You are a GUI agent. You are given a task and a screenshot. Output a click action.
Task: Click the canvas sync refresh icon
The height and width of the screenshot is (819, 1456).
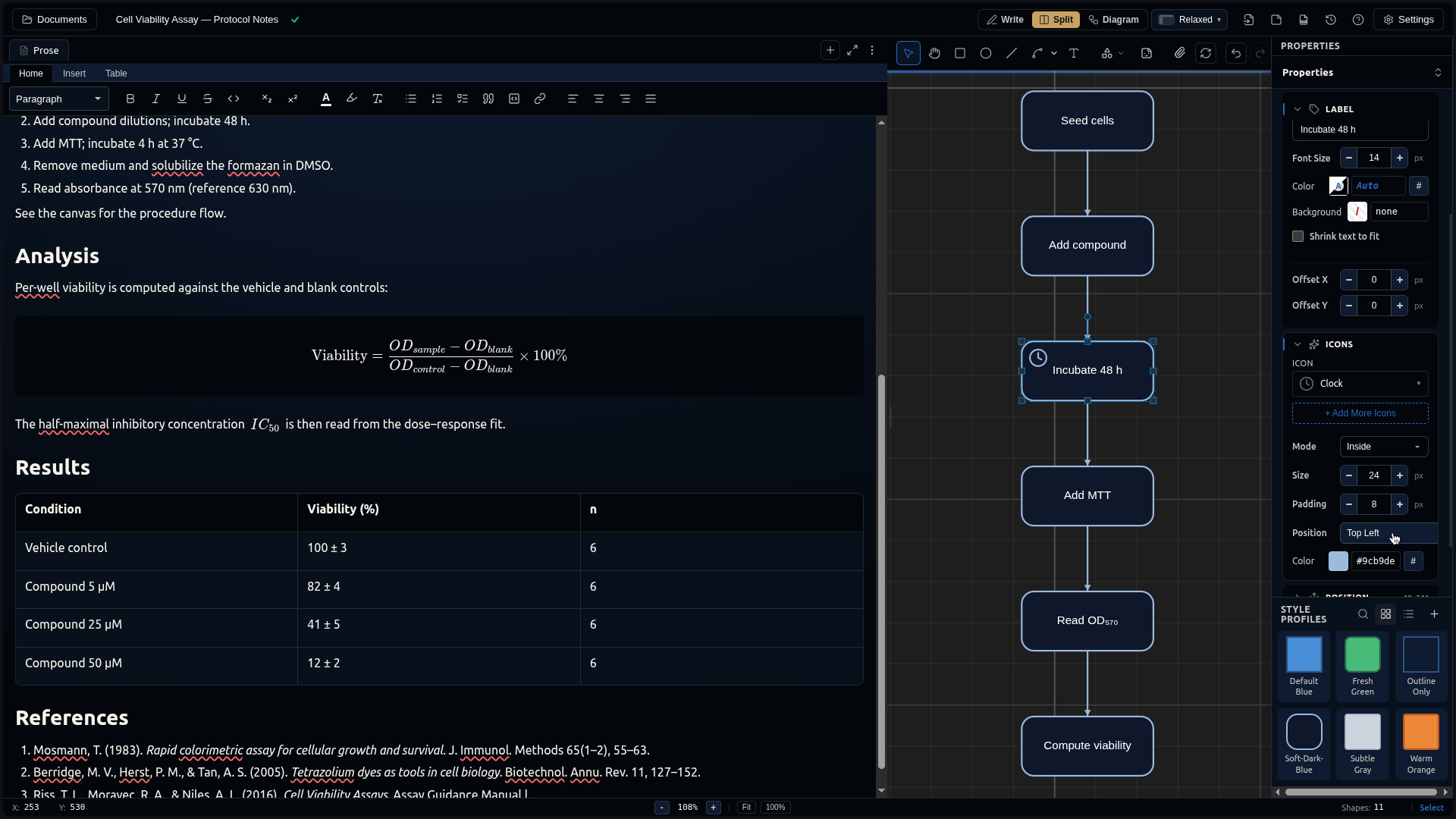(x=1206, y=53)
